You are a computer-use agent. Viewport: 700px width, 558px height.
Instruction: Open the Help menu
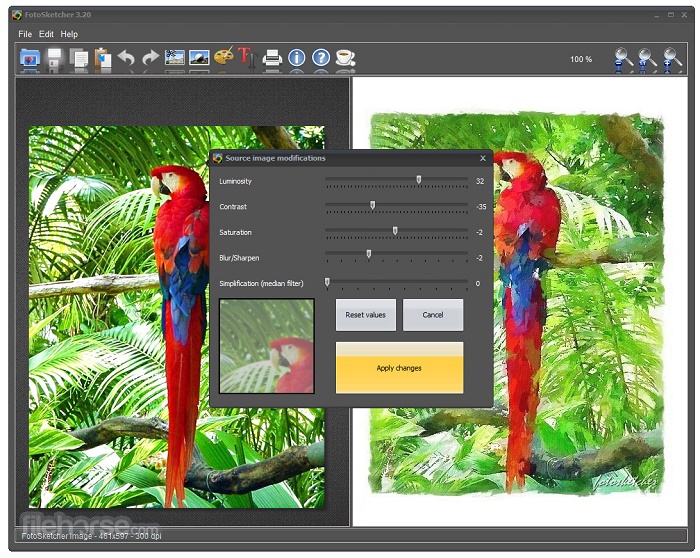click(x=69, y=34)
